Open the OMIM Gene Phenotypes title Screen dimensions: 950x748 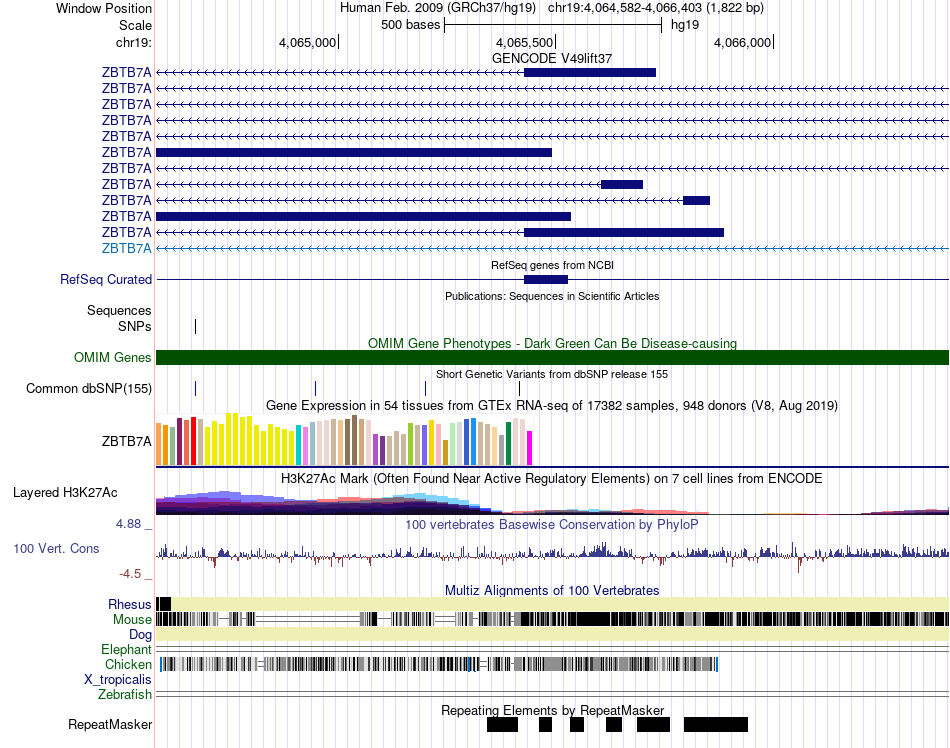[552, 343]
